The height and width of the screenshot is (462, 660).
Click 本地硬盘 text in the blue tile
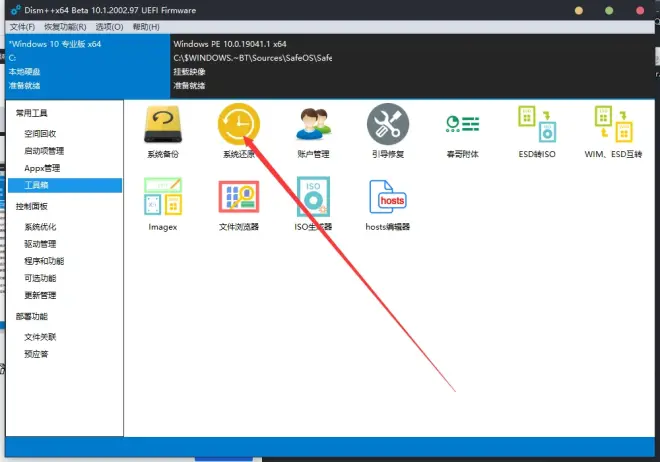tap(24, 72)
